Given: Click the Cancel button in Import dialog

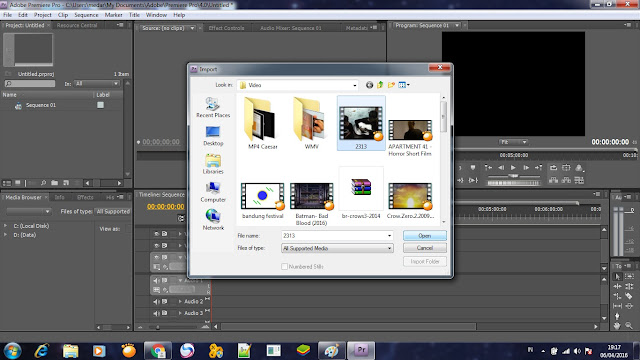Looking at the screenshot, I should pos(424,248).
